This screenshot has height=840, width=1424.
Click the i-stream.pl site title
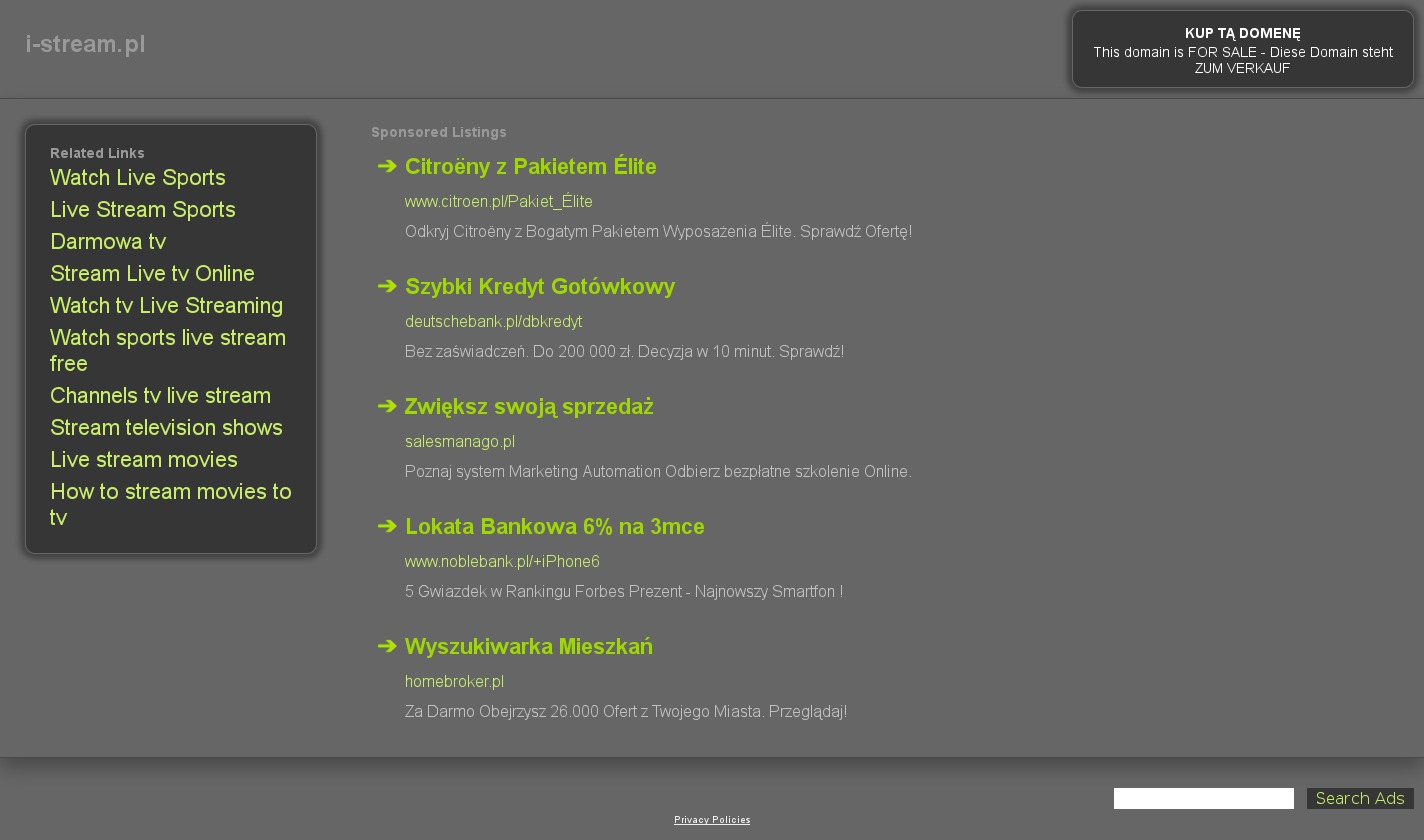[x=86, y=45]
